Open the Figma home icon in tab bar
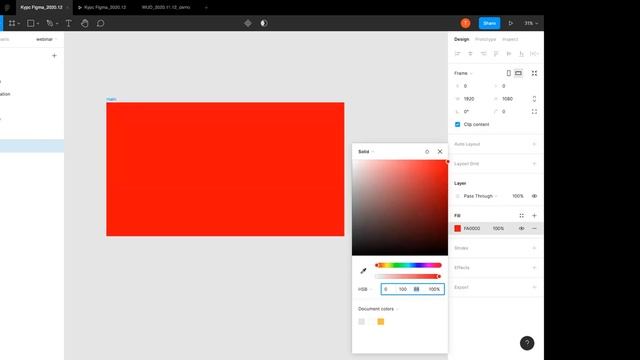Screen dimensions: 640x360 (7, 7)
